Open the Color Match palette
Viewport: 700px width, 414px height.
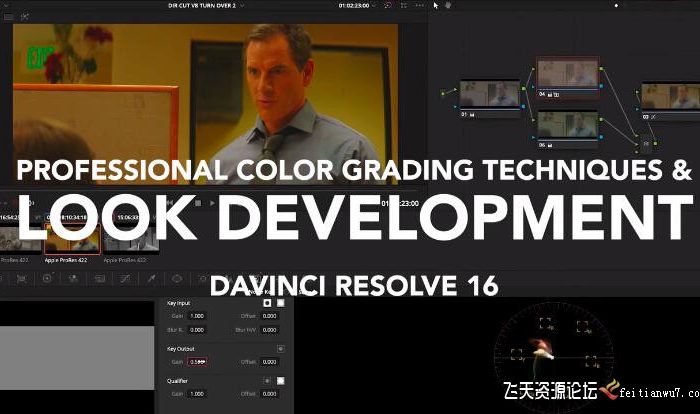click(x=21, y=279)
